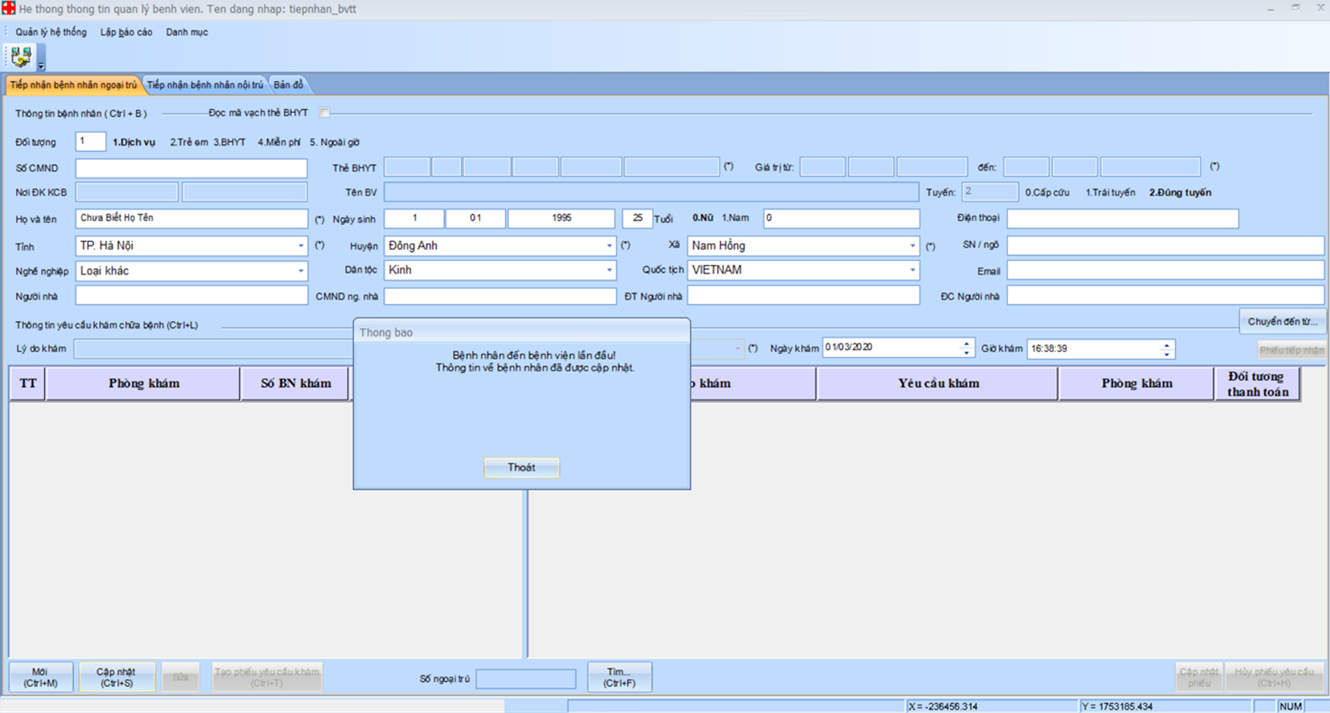1330x713 pixels.
Task: Click the Đối tượng number field
Action: pyautogui.click(x=91, y=142)
